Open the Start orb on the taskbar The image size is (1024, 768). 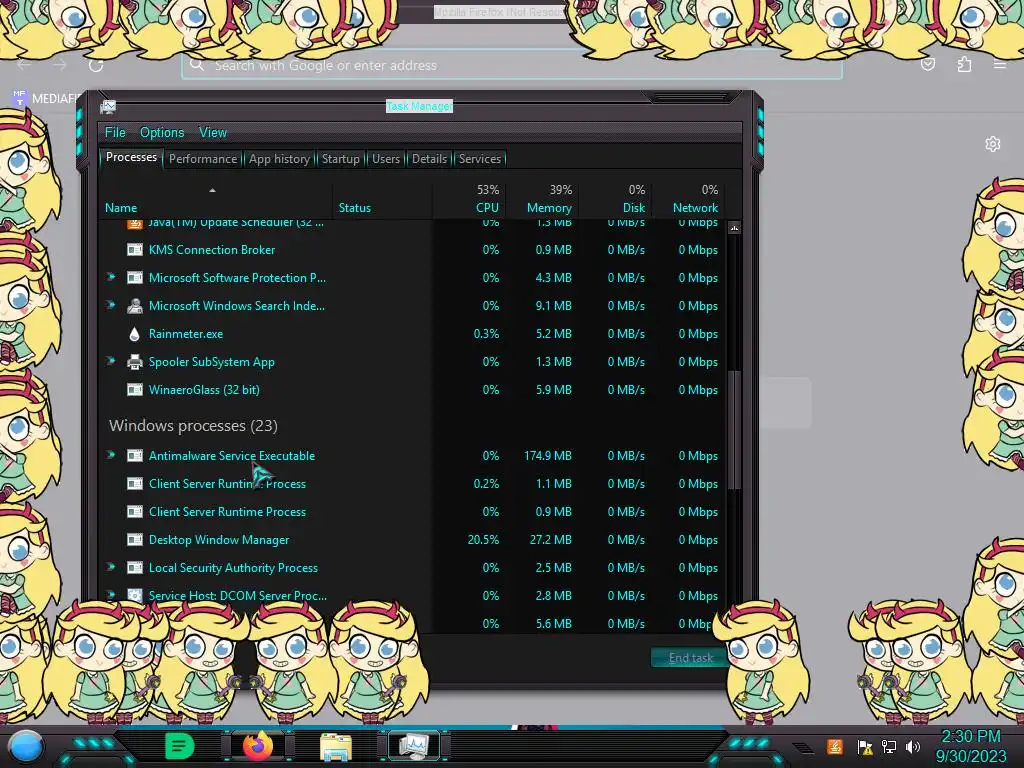coord(25,746)
